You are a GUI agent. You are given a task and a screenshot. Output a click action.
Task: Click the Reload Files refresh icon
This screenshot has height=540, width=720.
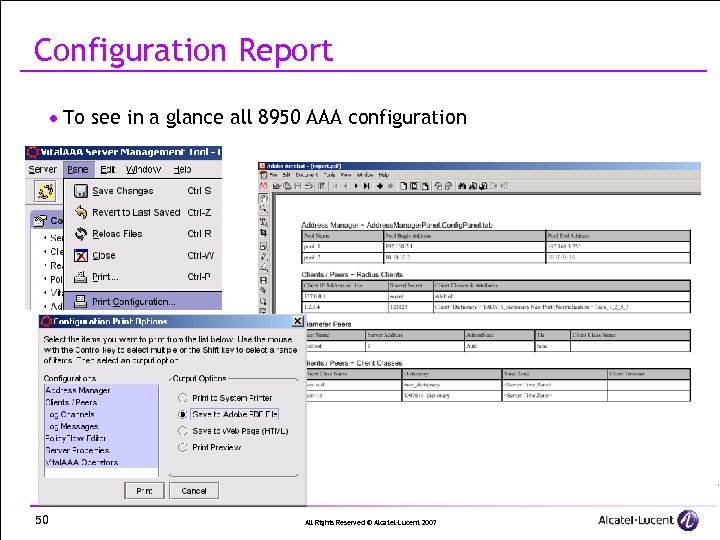click(x=81, y=234)
